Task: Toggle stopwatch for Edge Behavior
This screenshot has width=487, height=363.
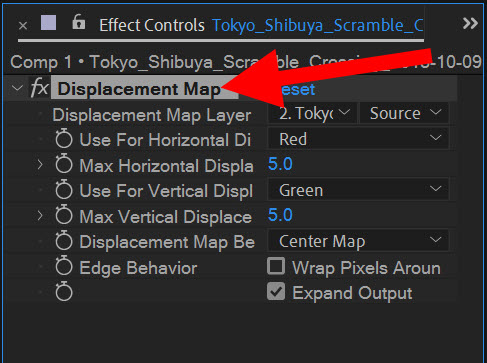Action: tap(64, 266)
